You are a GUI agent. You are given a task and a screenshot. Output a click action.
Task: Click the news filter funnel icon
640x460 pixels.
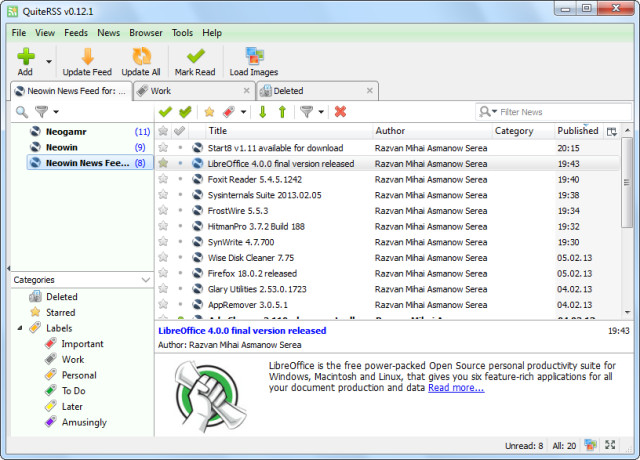(307, 111)
